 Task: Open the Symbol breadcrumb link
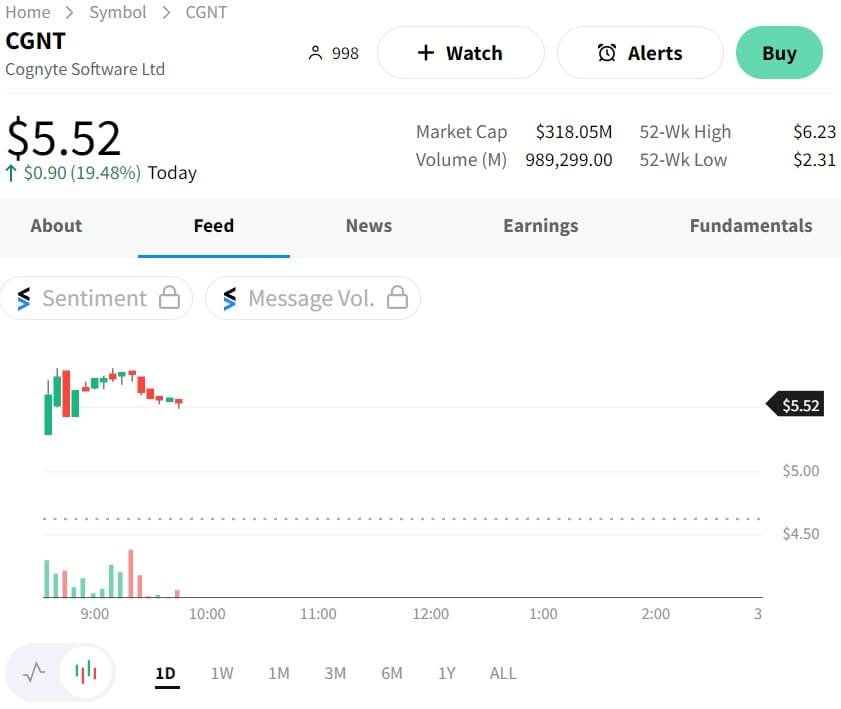coord(118,12)
